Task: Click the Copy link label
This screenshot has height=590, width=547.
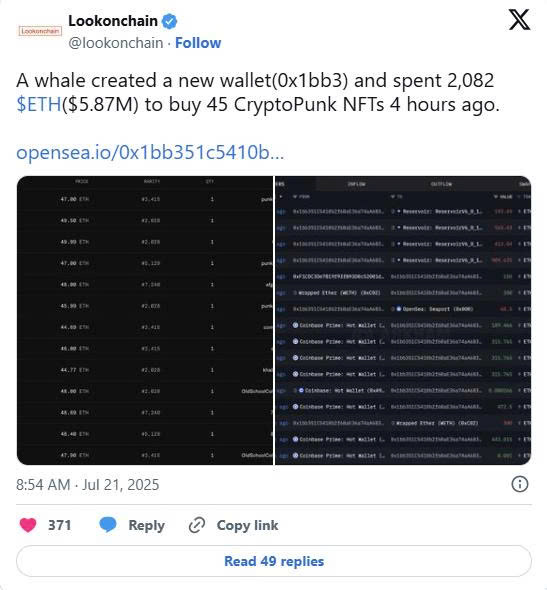Action: [247, 525]
